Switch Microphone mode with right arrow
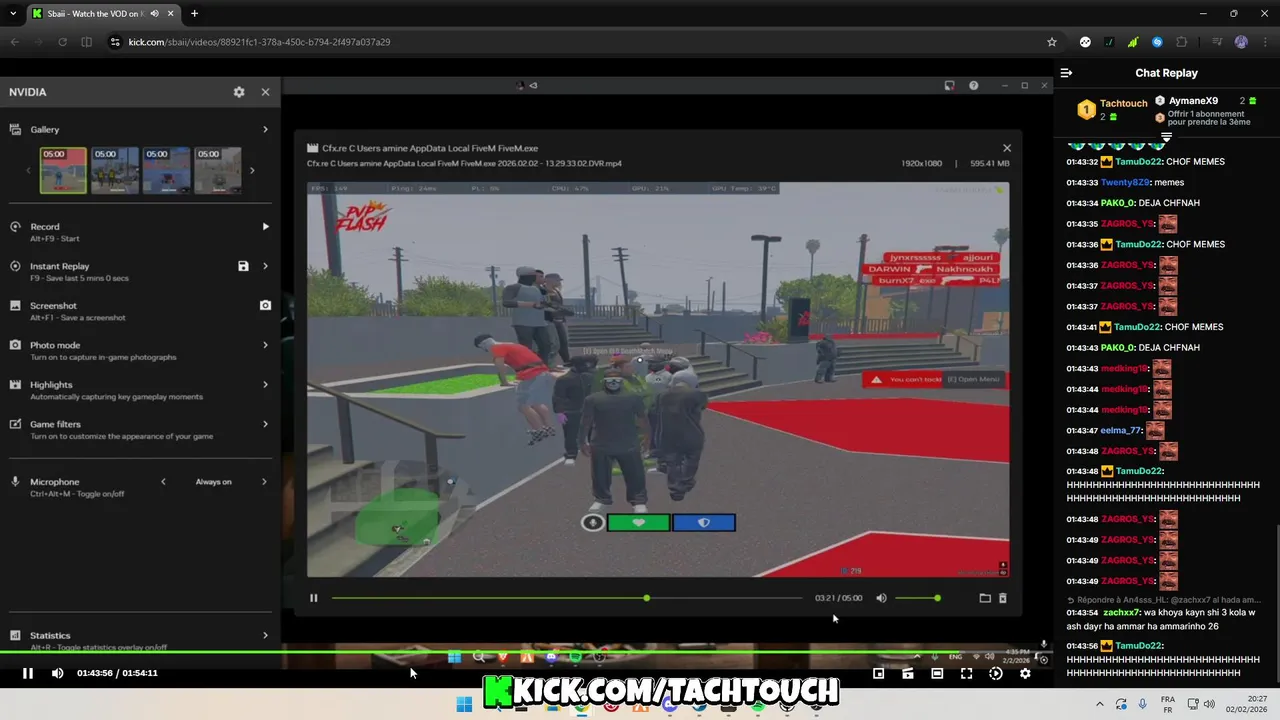The image size is (1280, 720). coord(264,482)
